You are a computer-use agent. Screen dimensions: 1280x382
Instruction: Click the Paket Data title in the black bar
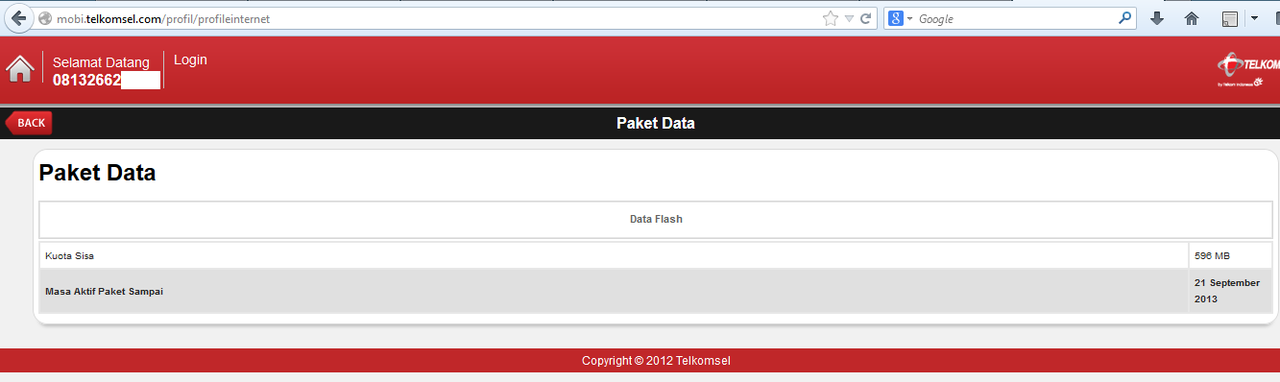[x=655, y=123]
